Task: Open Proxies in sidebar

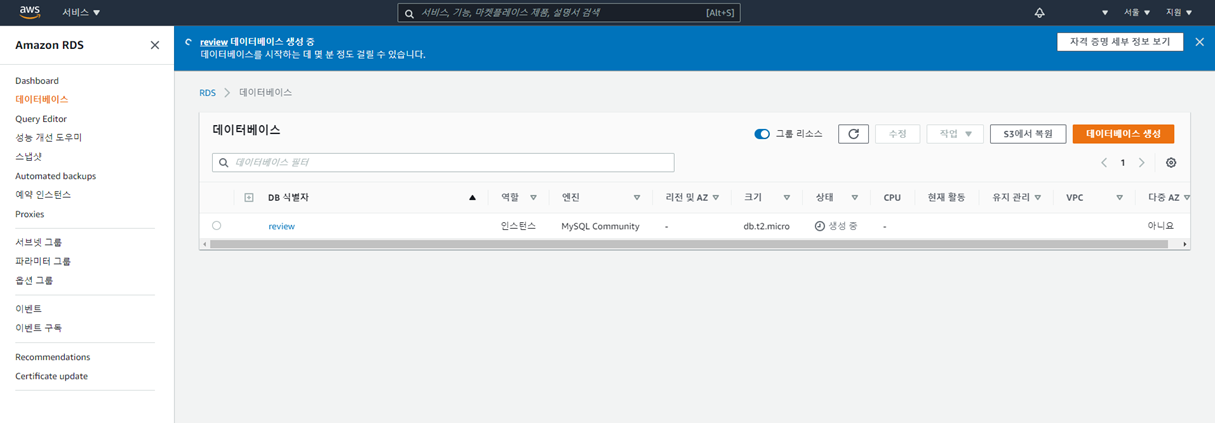Action: (30, 214)
